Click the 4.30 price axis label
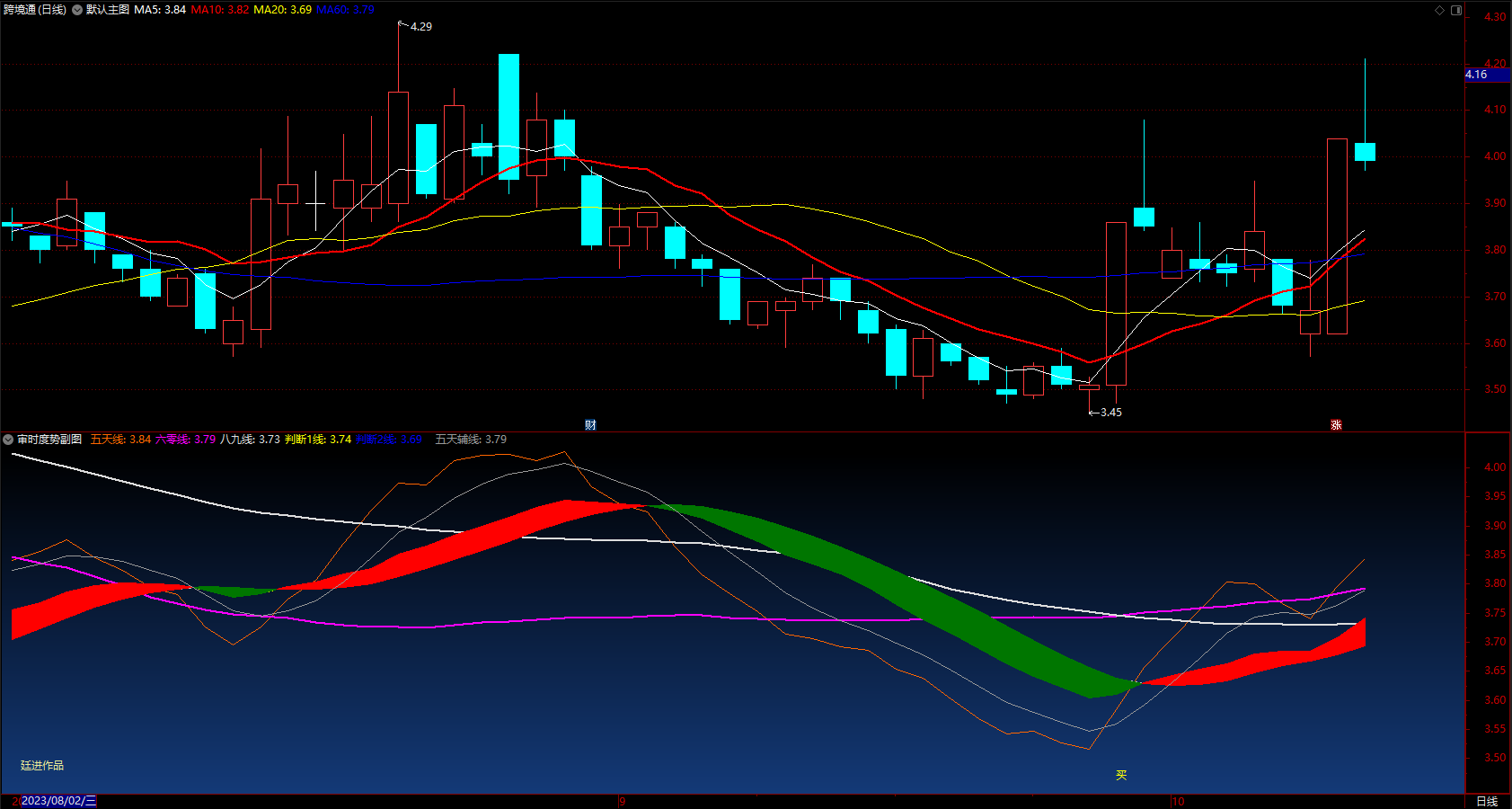The height and width of the screenshot is (809, 1512). (x=1495, y=17)
